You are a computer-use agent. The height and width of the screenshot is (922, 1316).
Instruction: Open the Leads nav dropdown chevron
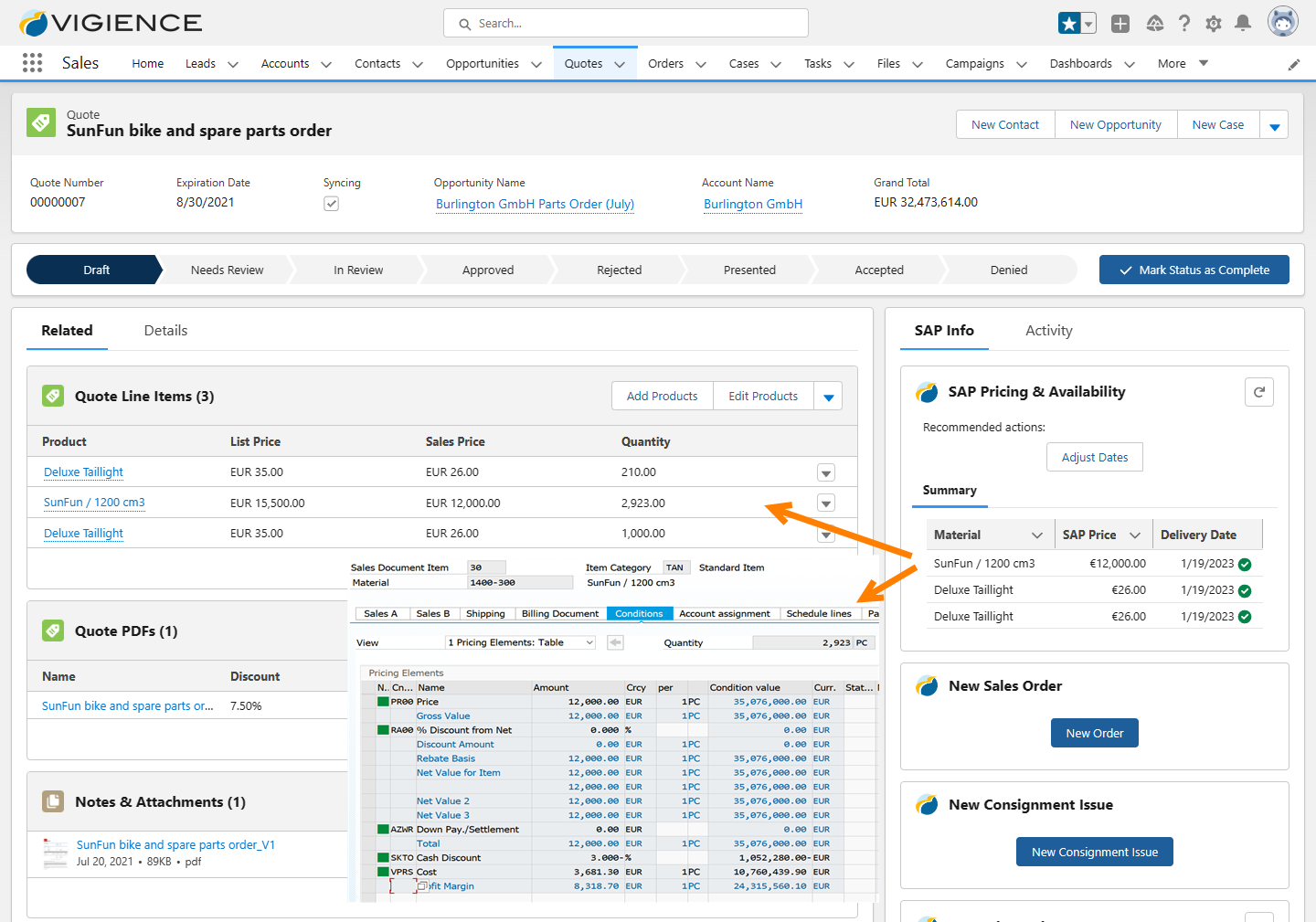click(x=233, y=64)
